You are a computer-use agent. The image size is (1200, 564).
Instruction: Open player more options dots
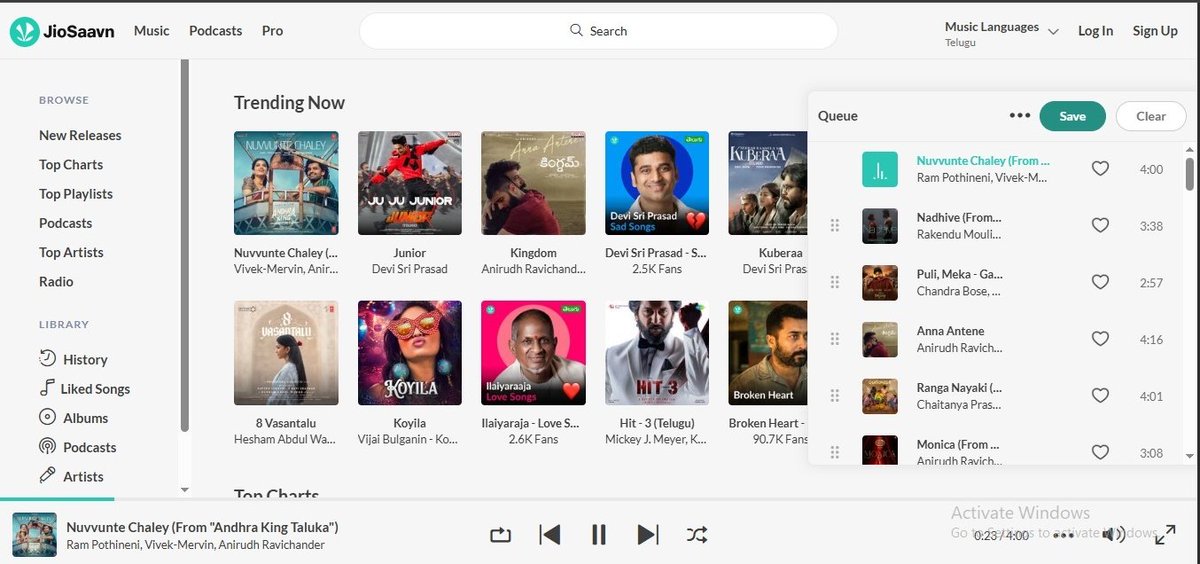click(x=1064, y=535)
